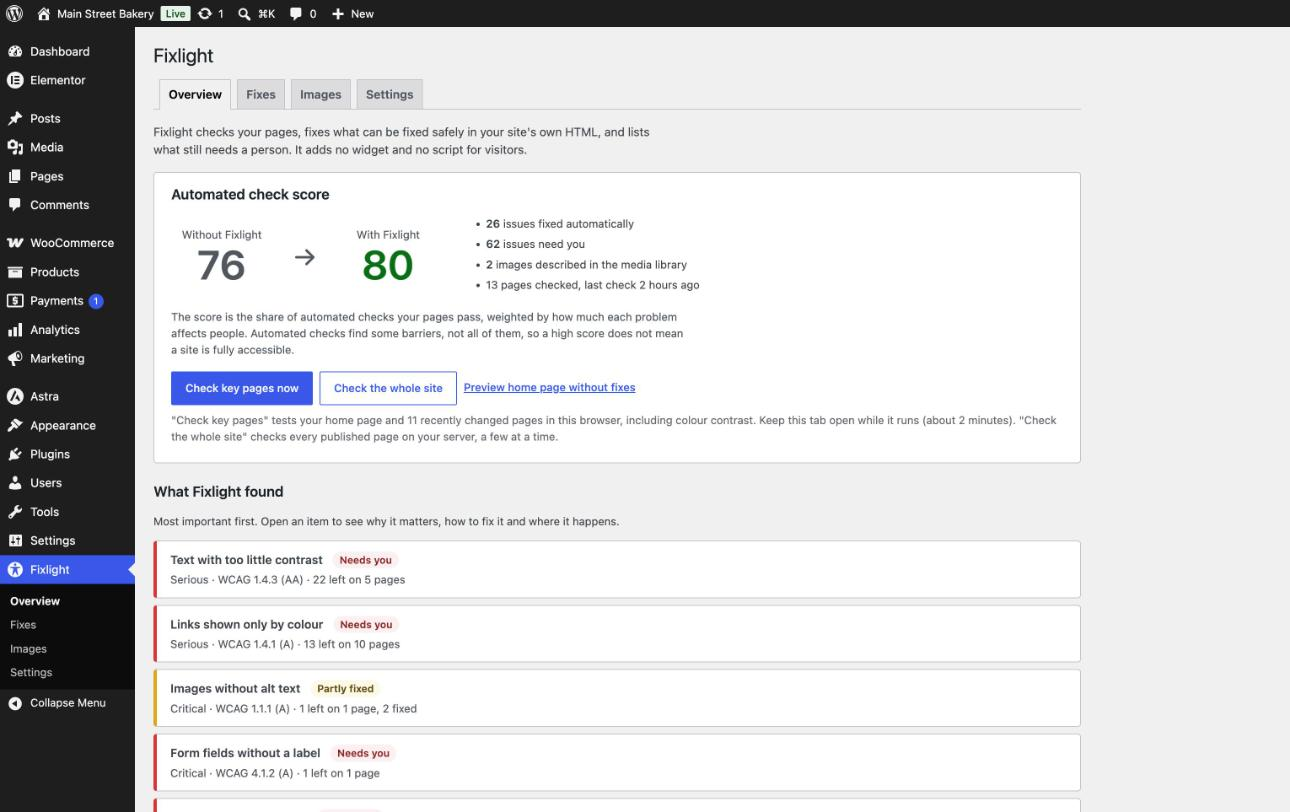This screenshot has height=812, width=1290.
Task: Click the plus New icon
Action: [x=338, y=14]
